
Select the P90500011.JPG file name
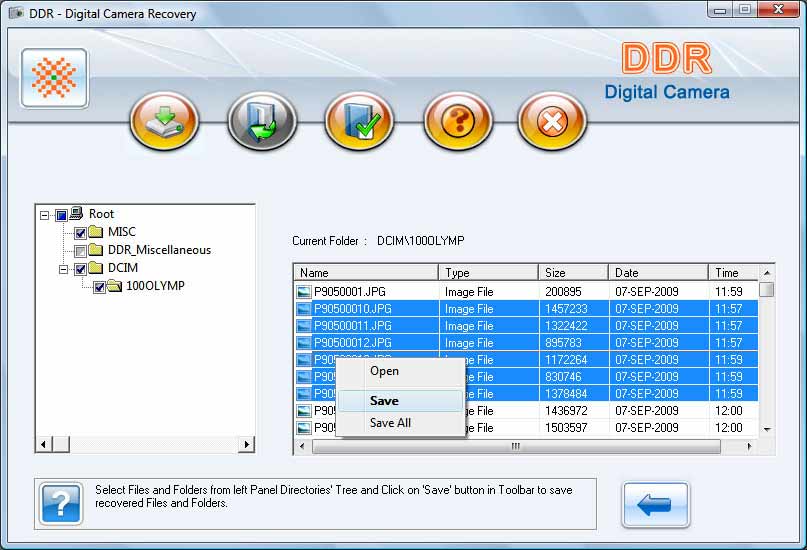(353, 326)
